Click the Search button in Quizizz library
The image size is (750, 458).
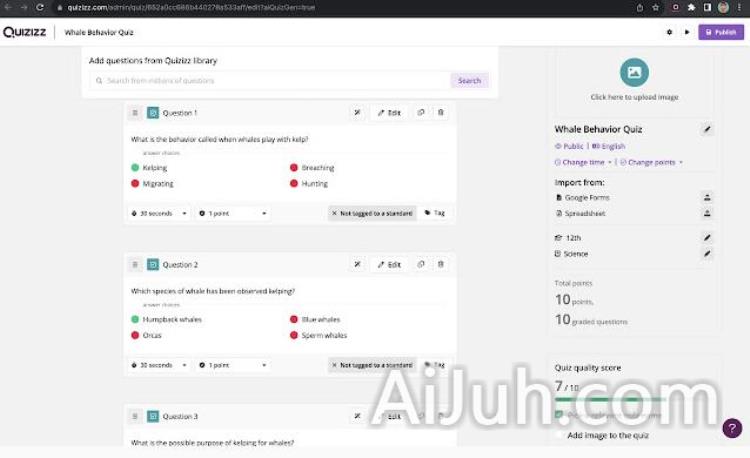click(x=469, y=81)
